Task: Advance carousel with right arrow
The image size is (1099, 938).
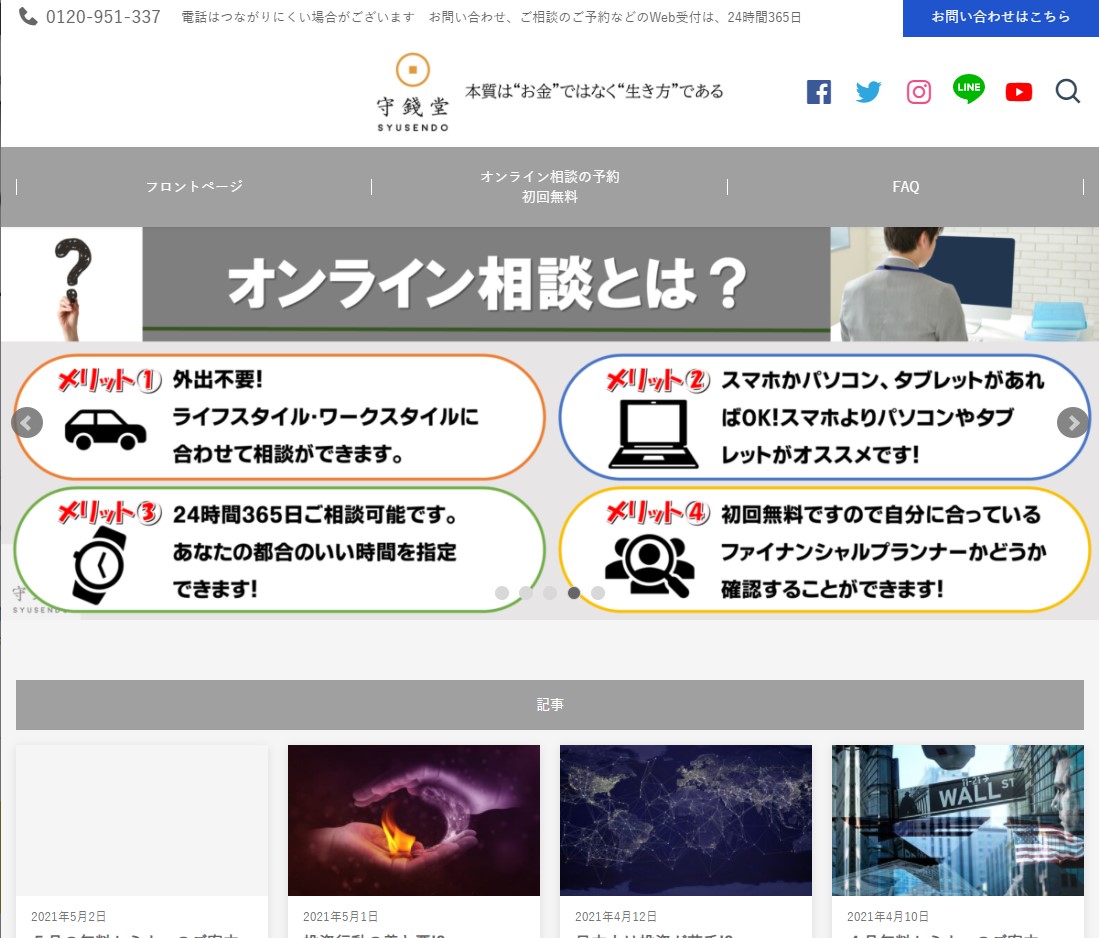Action: 1072,423
